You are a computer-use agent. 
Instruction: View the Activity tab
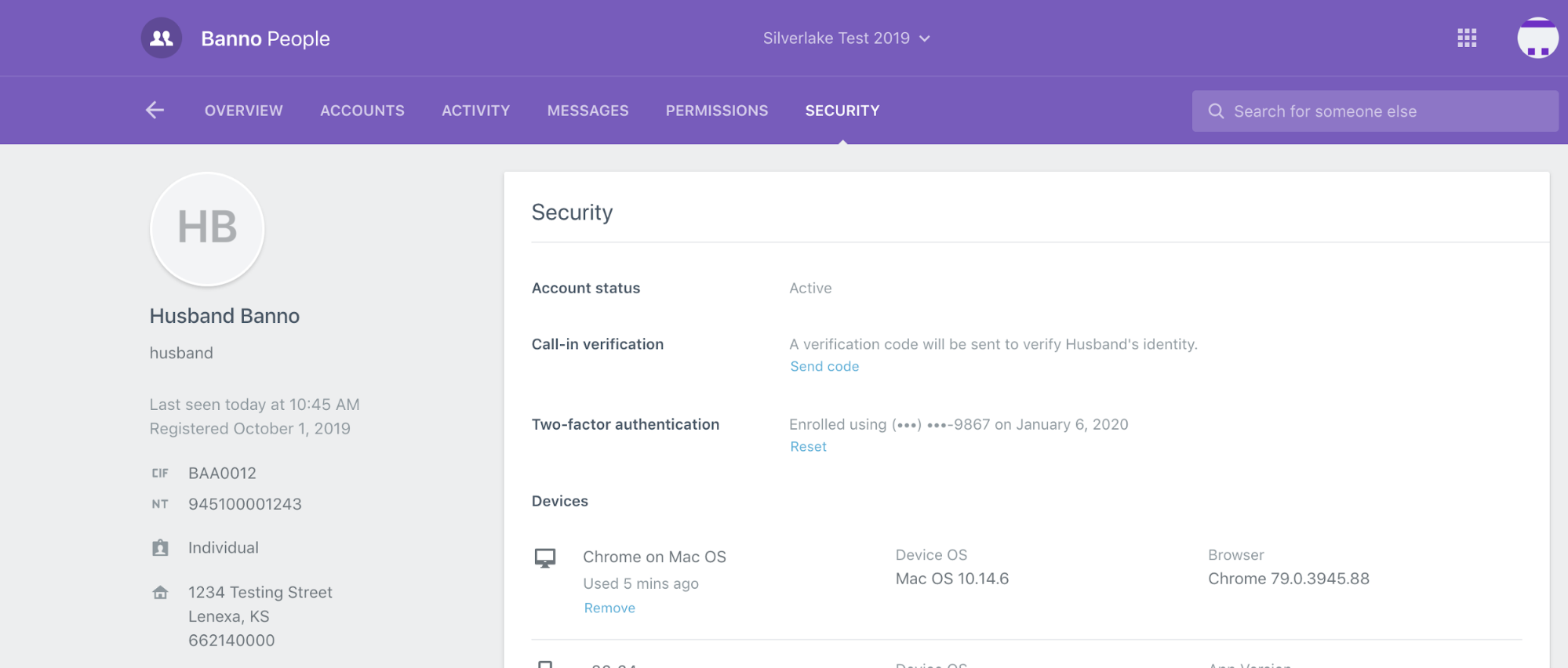[475, 111]
